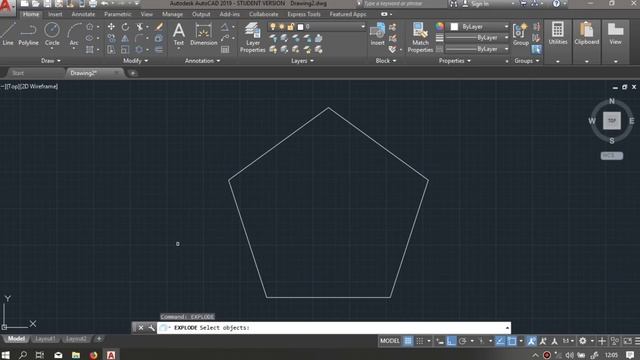Select the Polyline tool
640x360 pixels.
coord(28,33)
